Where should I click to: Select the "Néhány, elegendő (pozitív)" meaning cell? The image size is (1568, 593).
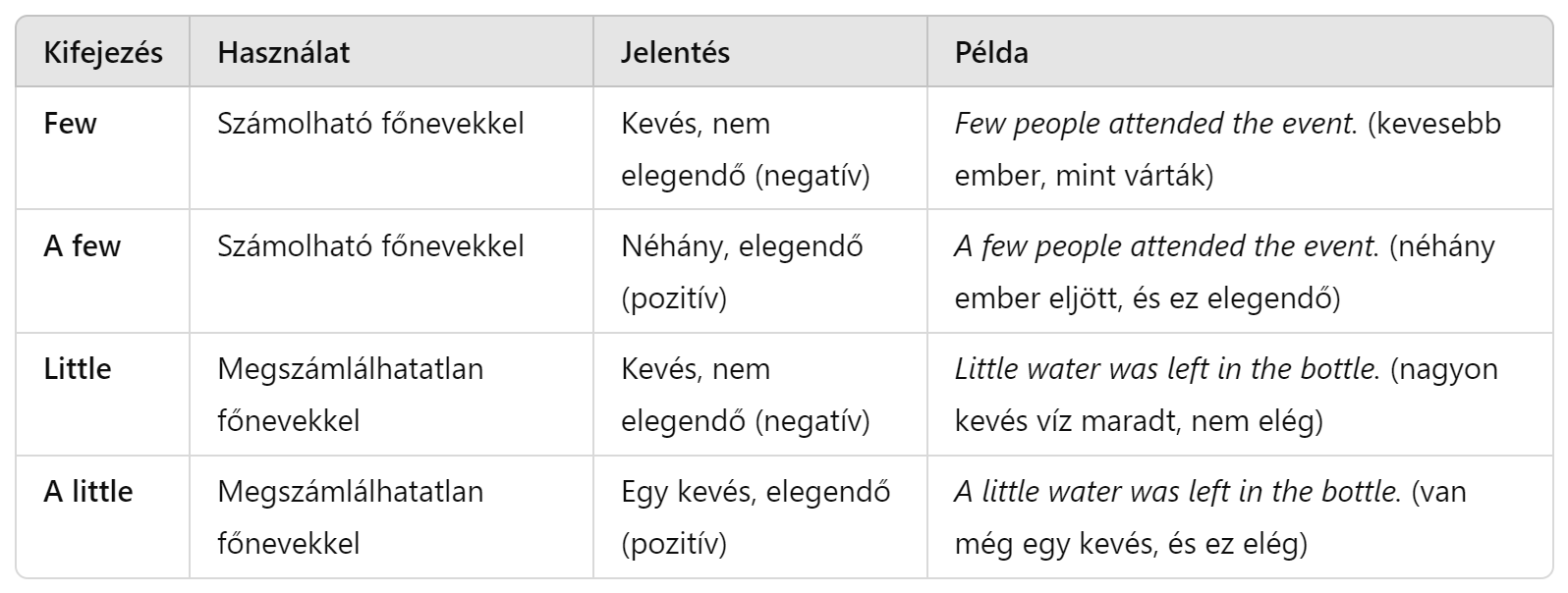[742, 271]
